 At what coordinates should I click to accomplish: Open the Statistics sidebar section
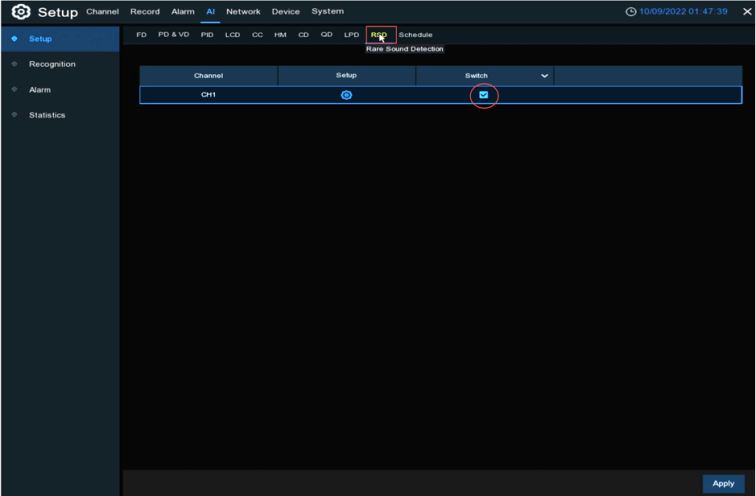click(x=47, y=115)
